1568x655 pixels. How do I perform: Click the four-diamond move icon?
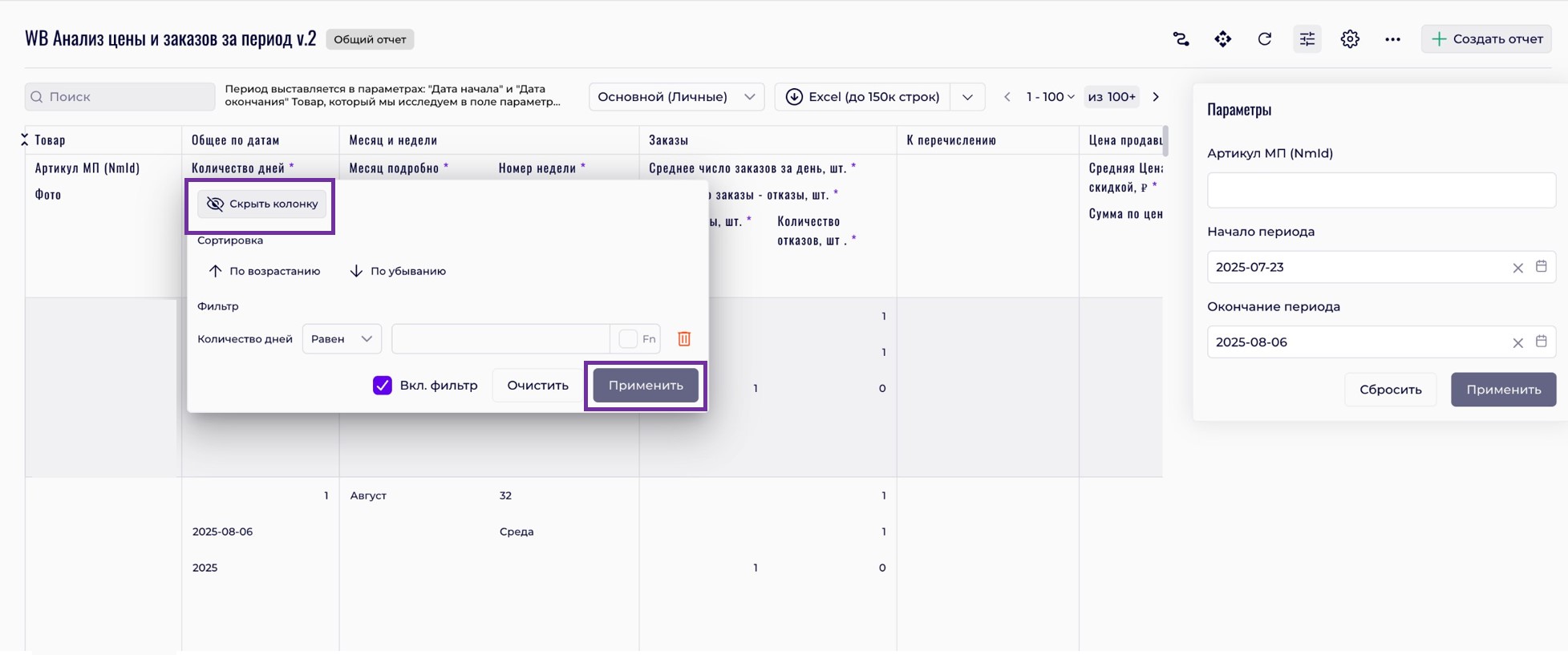1222,39
